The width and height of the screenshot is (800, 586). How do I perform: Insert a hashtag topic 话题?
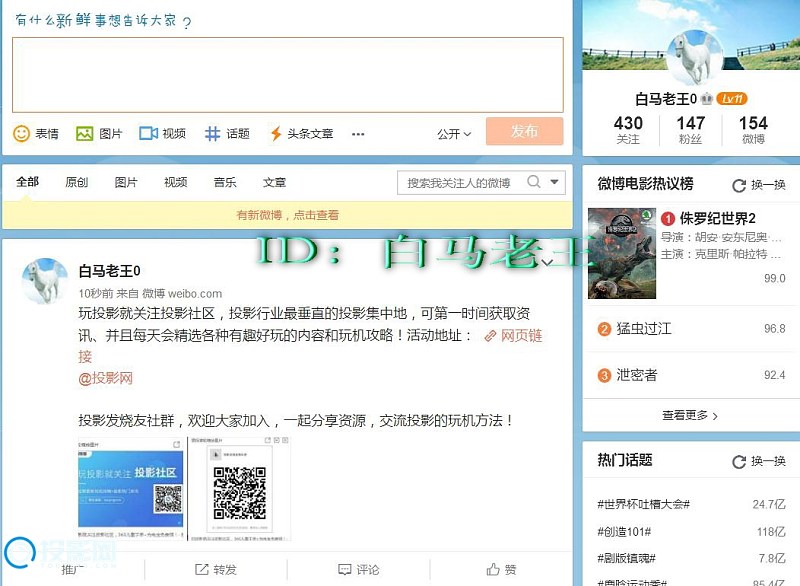tap(227, 134)
